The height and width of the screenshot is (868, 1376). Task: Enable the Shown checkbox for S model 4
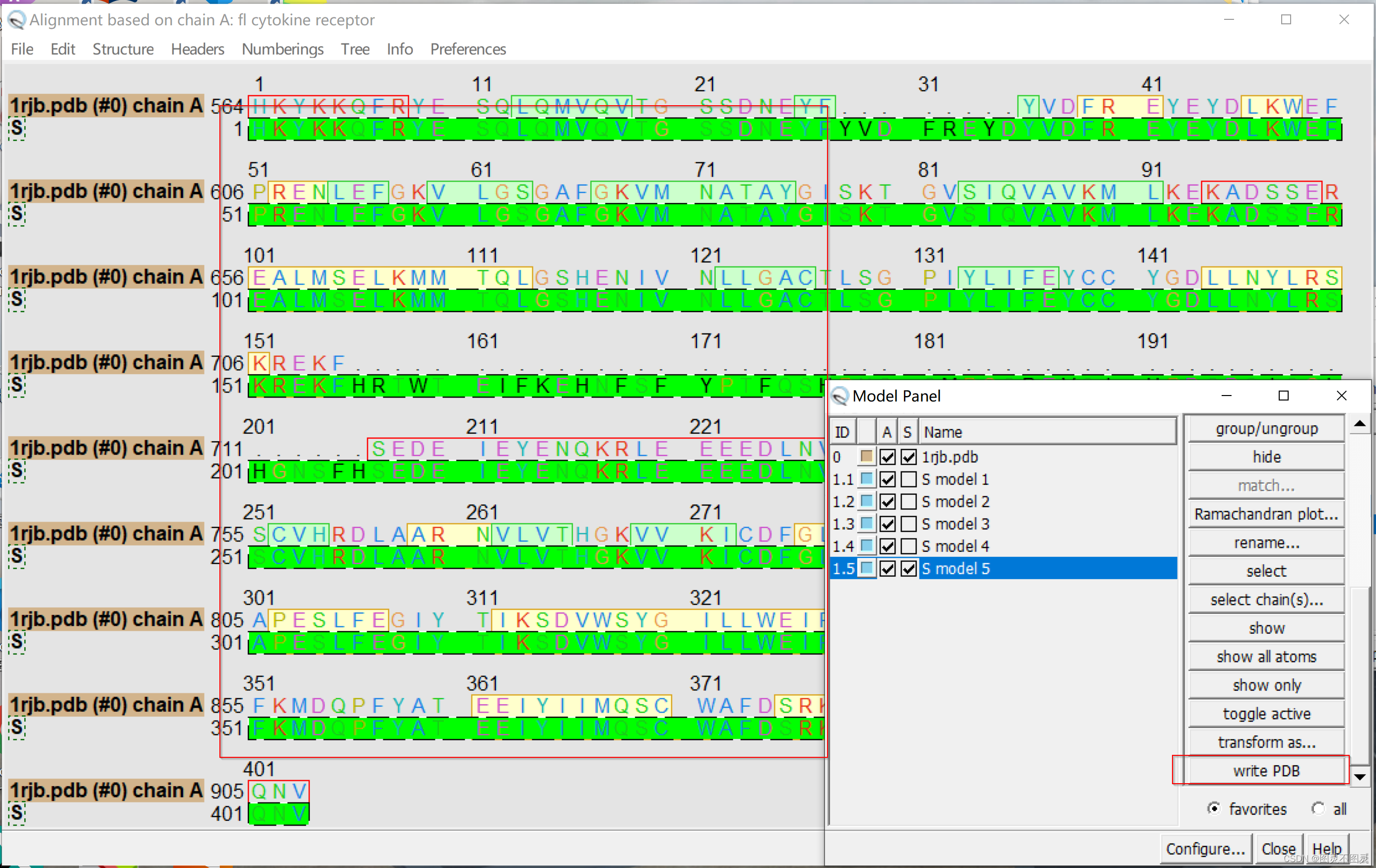pos(908,546)
